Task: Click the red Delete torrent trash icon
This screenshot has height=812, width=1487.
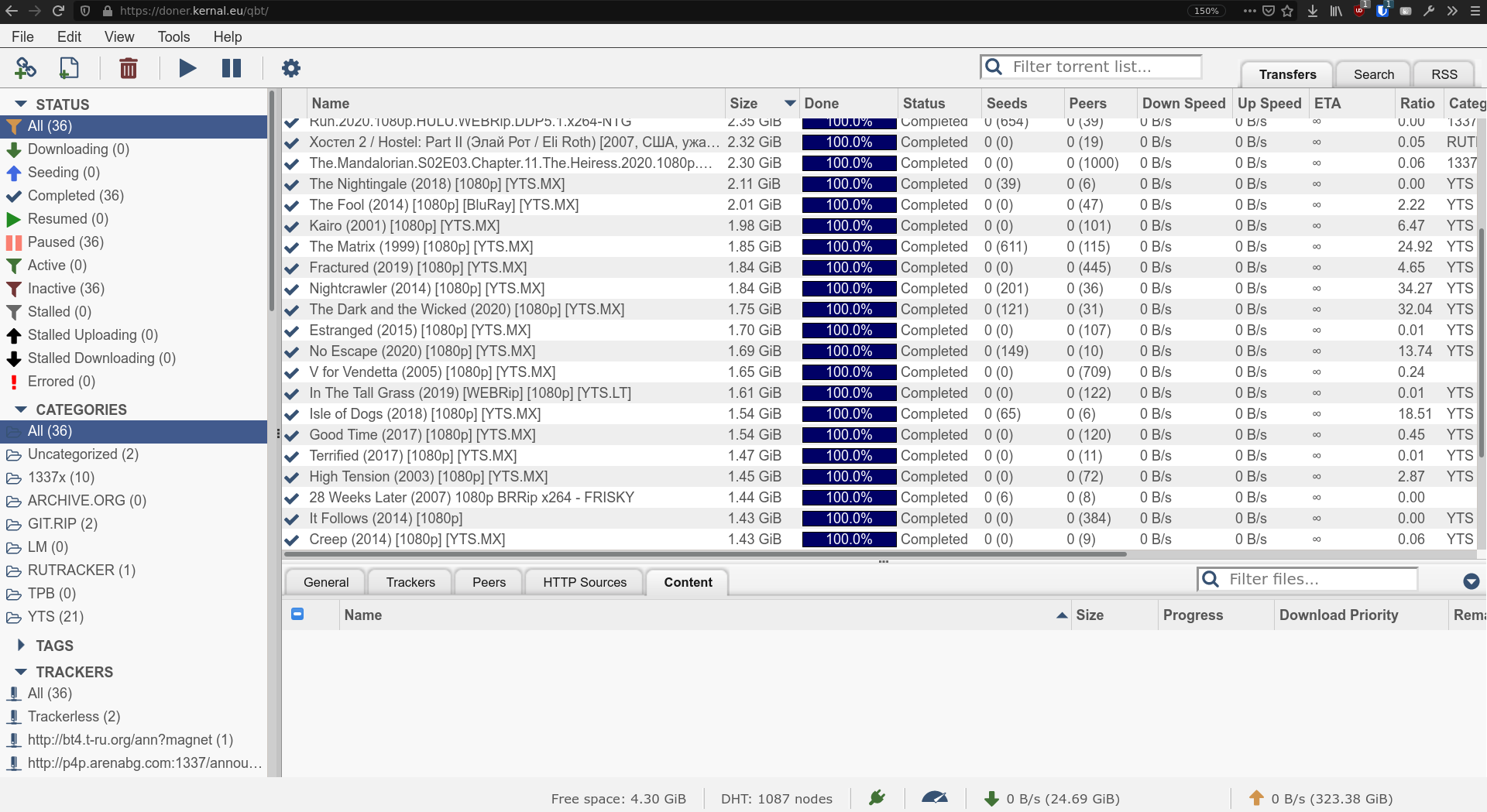Action: point(129,68)
